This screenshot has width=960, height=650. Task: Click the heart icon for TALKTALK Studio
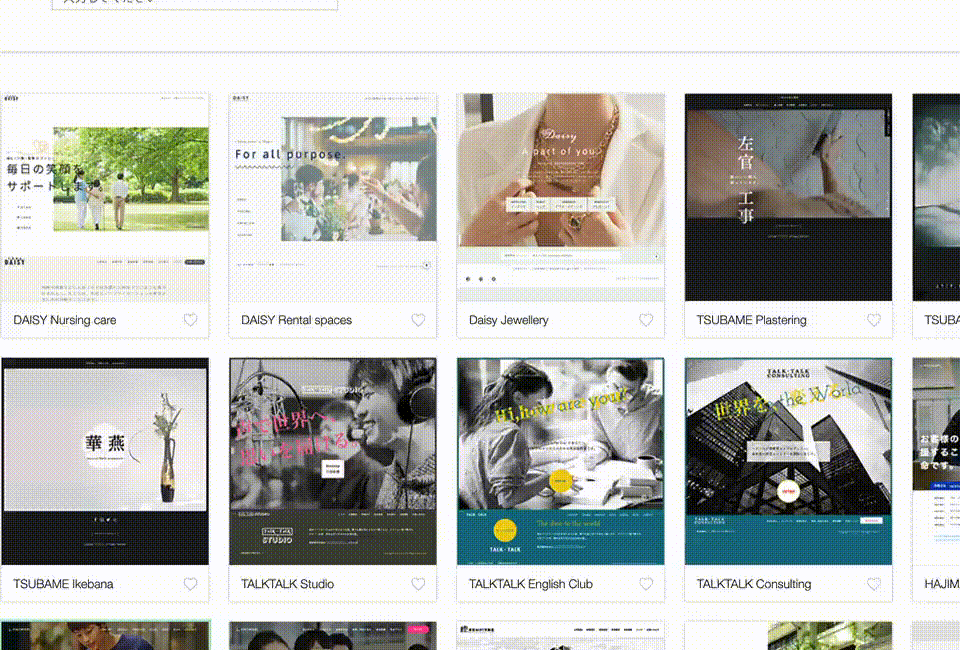(418, 584)
